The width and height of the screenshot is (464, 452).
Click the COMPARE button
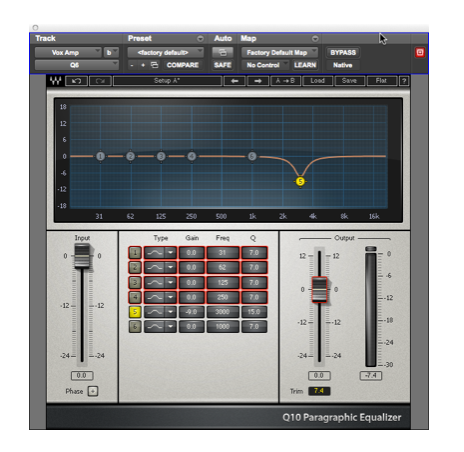pos(183,65)
